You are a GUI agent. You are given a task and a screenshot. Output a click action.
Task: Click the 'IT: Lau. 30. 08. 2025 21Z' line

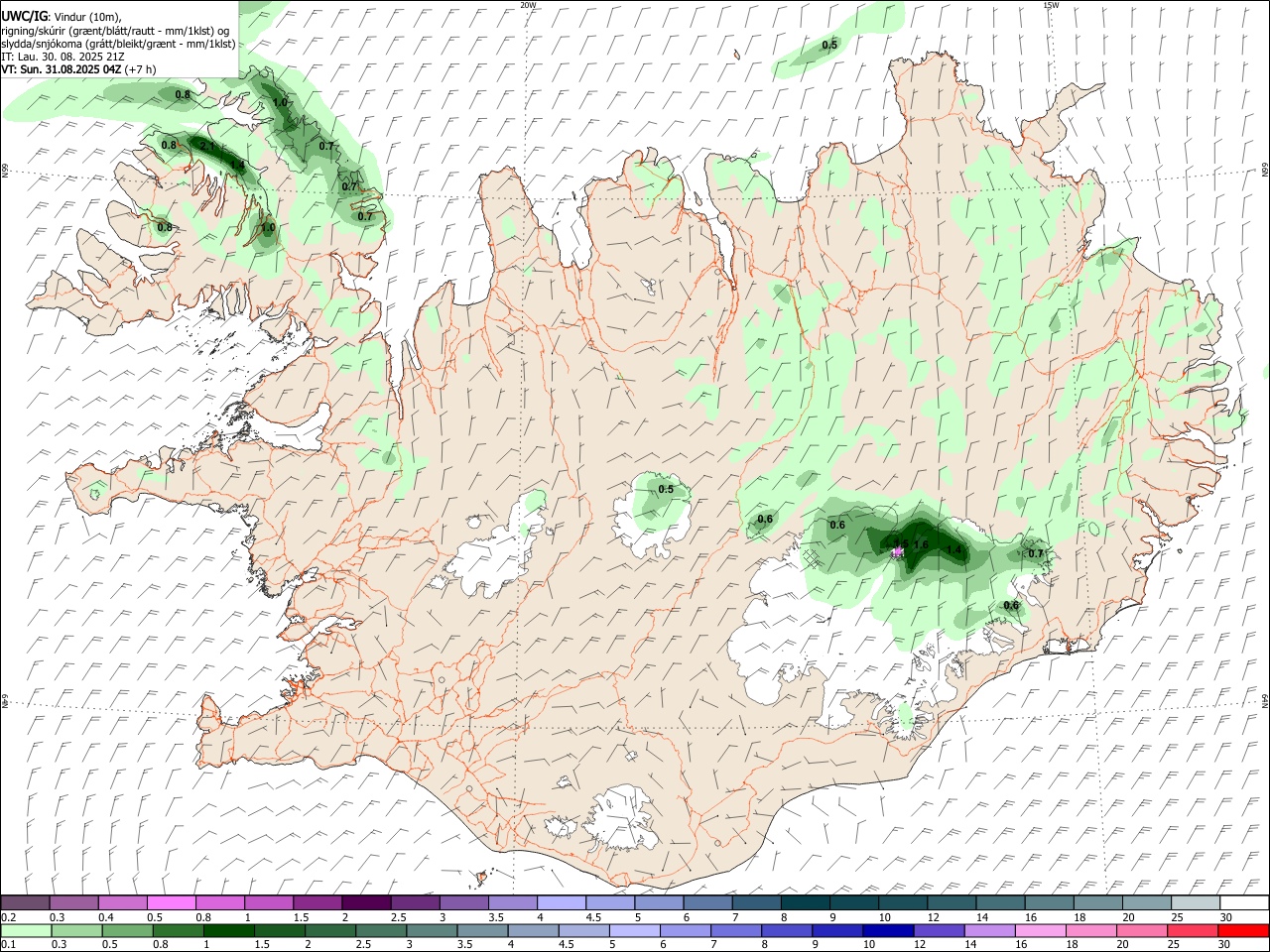coord(63,57)
